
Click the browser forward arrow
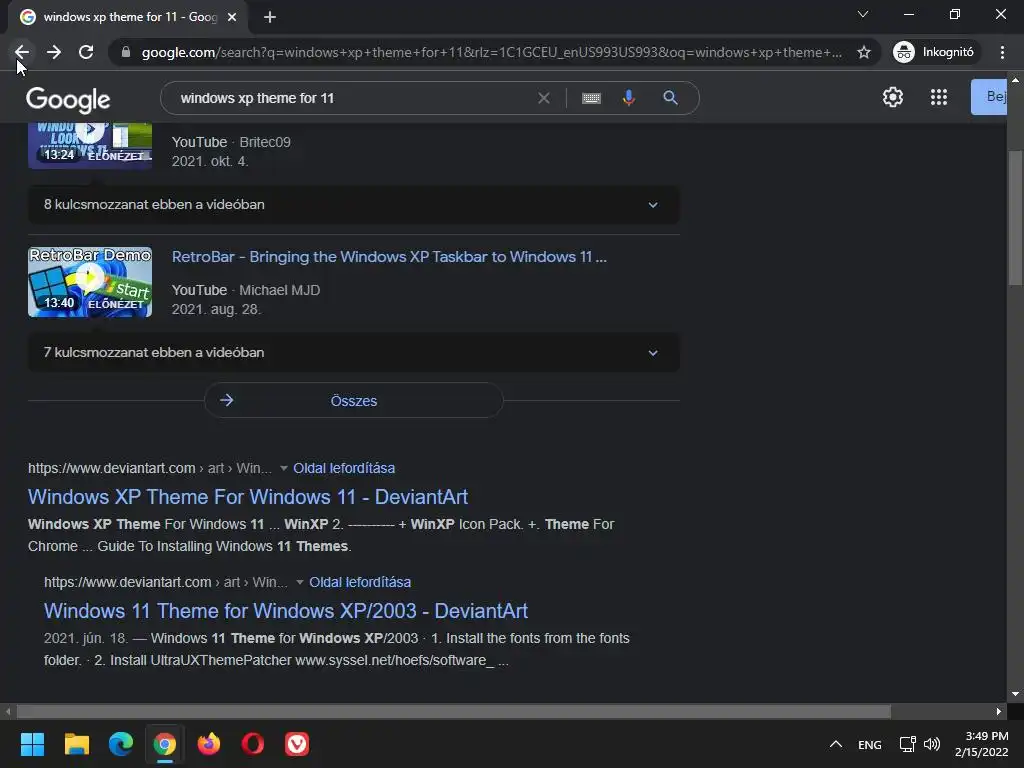(54, 52)
